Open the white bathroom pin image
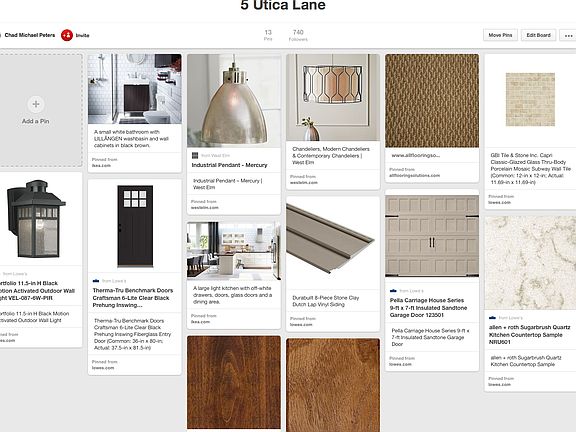The width and height of the screenshot is (576, 432). coord(135,89)
